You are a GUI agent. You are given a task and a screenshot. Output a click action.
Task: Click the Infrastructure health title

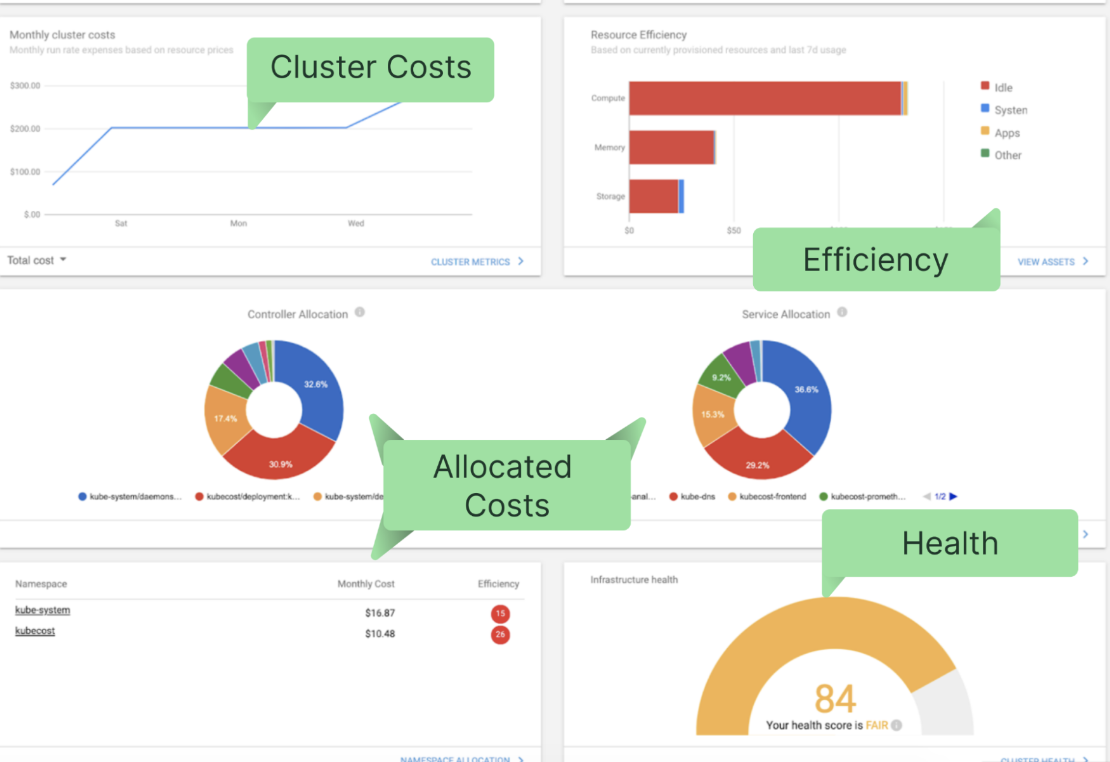634,579
